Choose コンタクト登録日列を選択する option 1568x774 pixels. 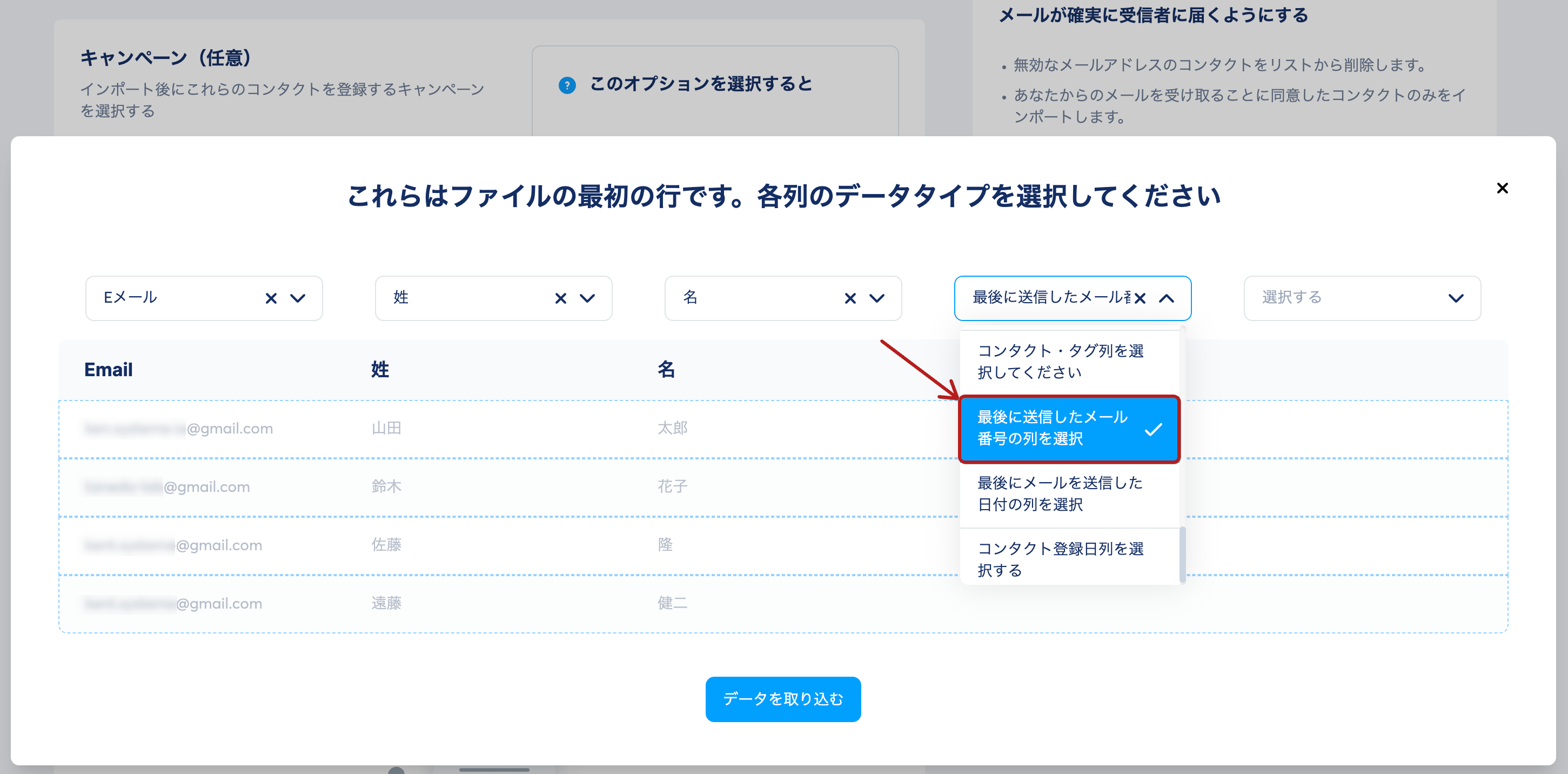click(x=1060, y=559)
